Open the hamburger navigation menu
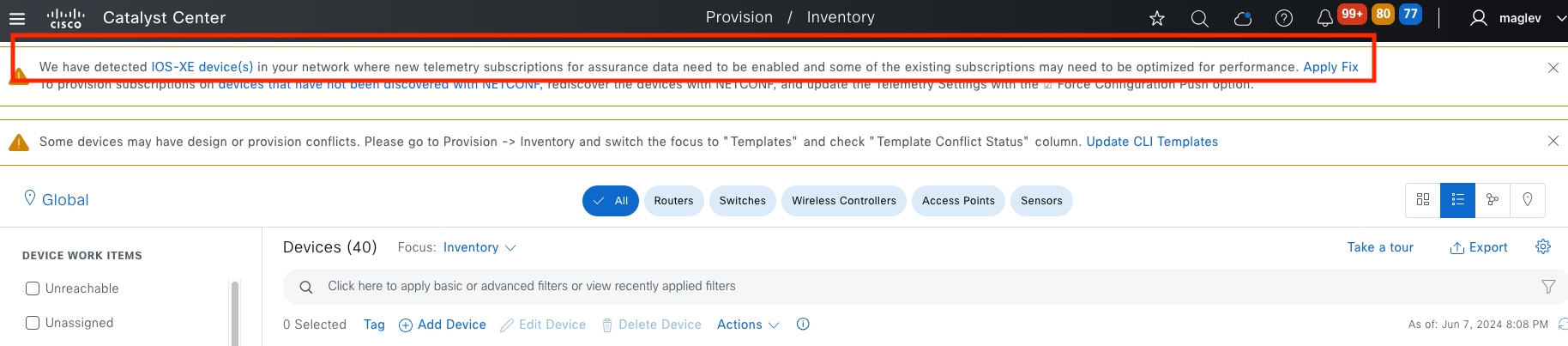Image resolution: width=1568 pixels, height=346 pixels. point(17,18)
